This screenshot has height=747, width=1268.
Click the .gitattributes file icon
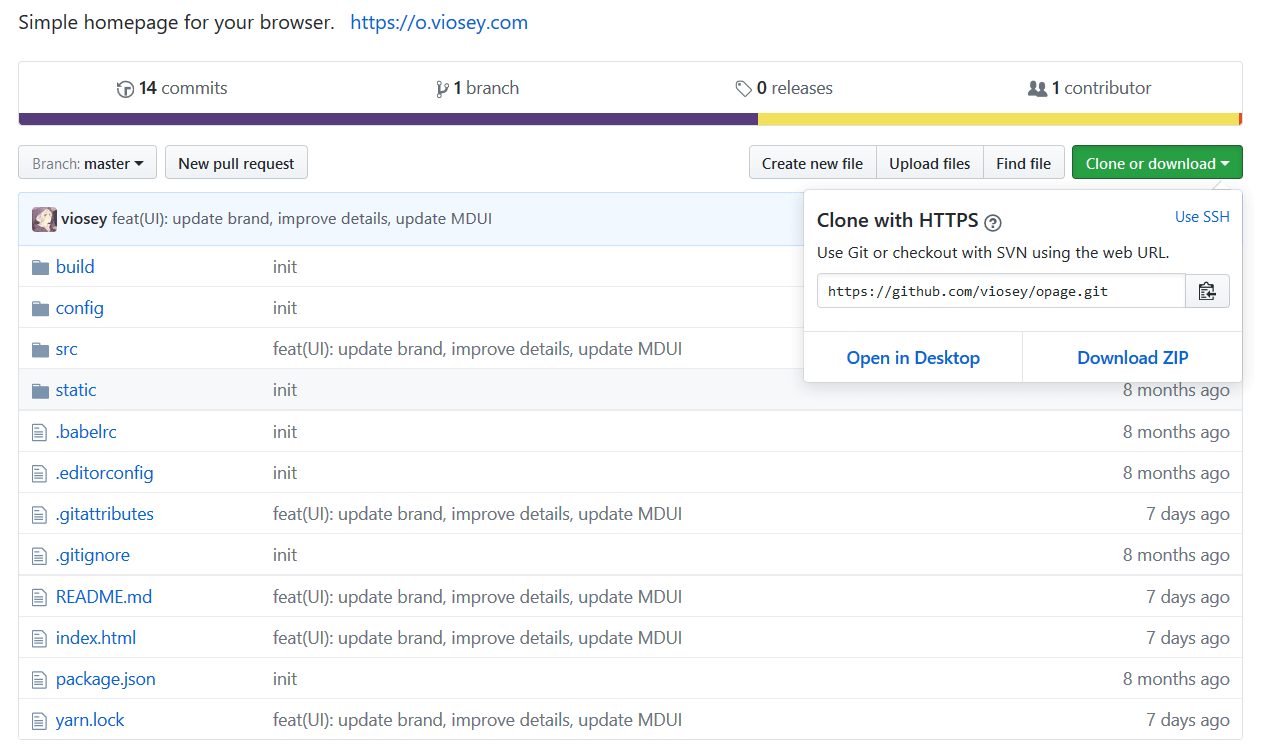pyautogui.click(x=39, y=514)
